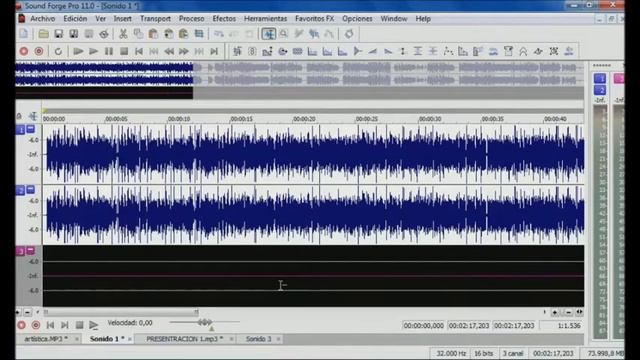Viewport: 640px width, 360px height.
Task: Open the Window menu
Action: [394, 19]
